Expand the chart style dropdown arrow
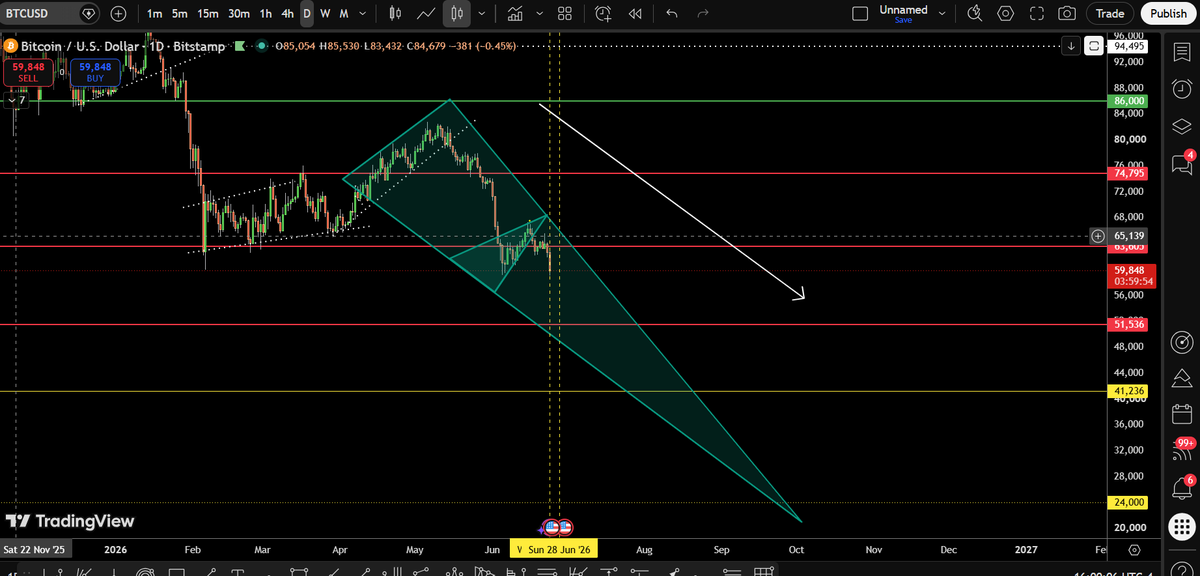 point(482,14)
